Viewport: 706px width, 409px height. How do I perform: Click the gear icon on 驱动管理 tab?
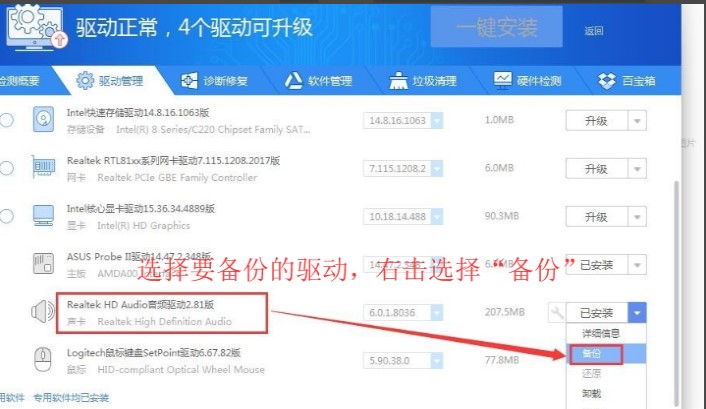coord(85,81)
